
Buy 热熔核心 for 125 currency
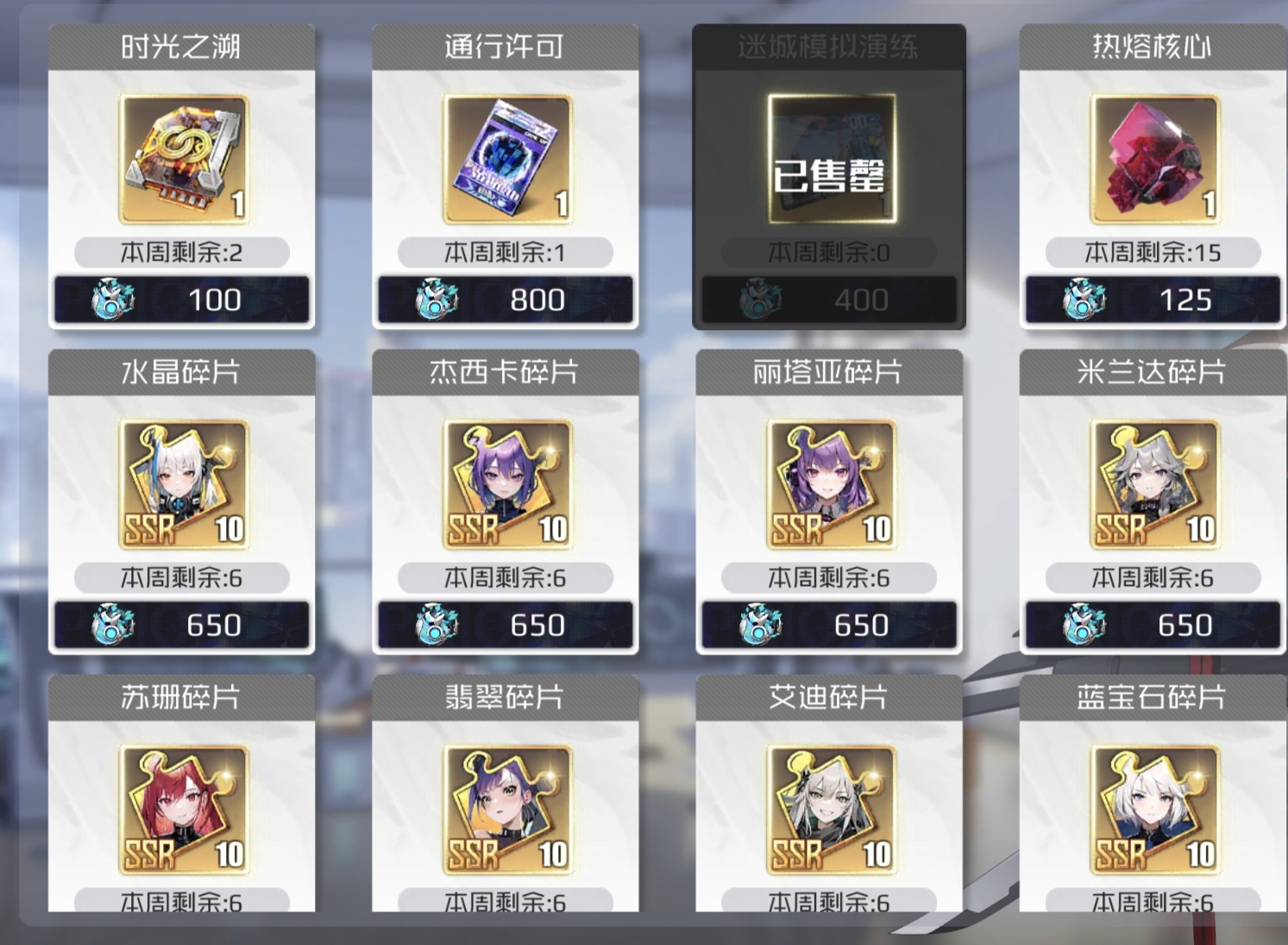(x=1153, y=299)
